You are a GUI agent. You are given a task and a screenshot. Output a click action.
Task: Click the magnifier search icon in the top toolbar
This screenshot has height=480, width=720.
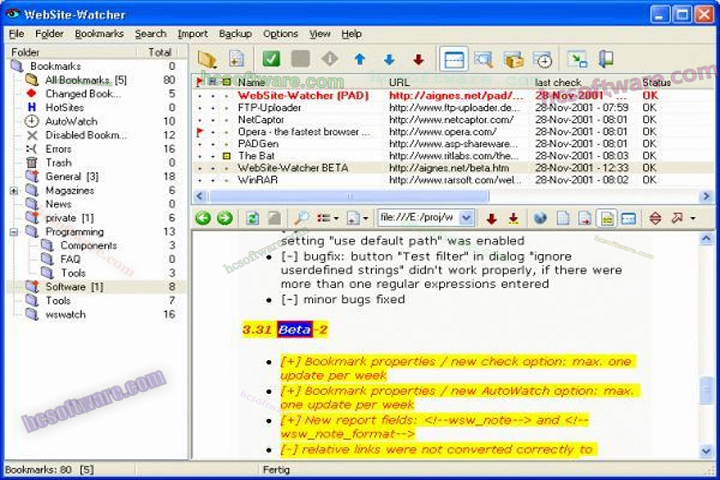pos(484,59)
